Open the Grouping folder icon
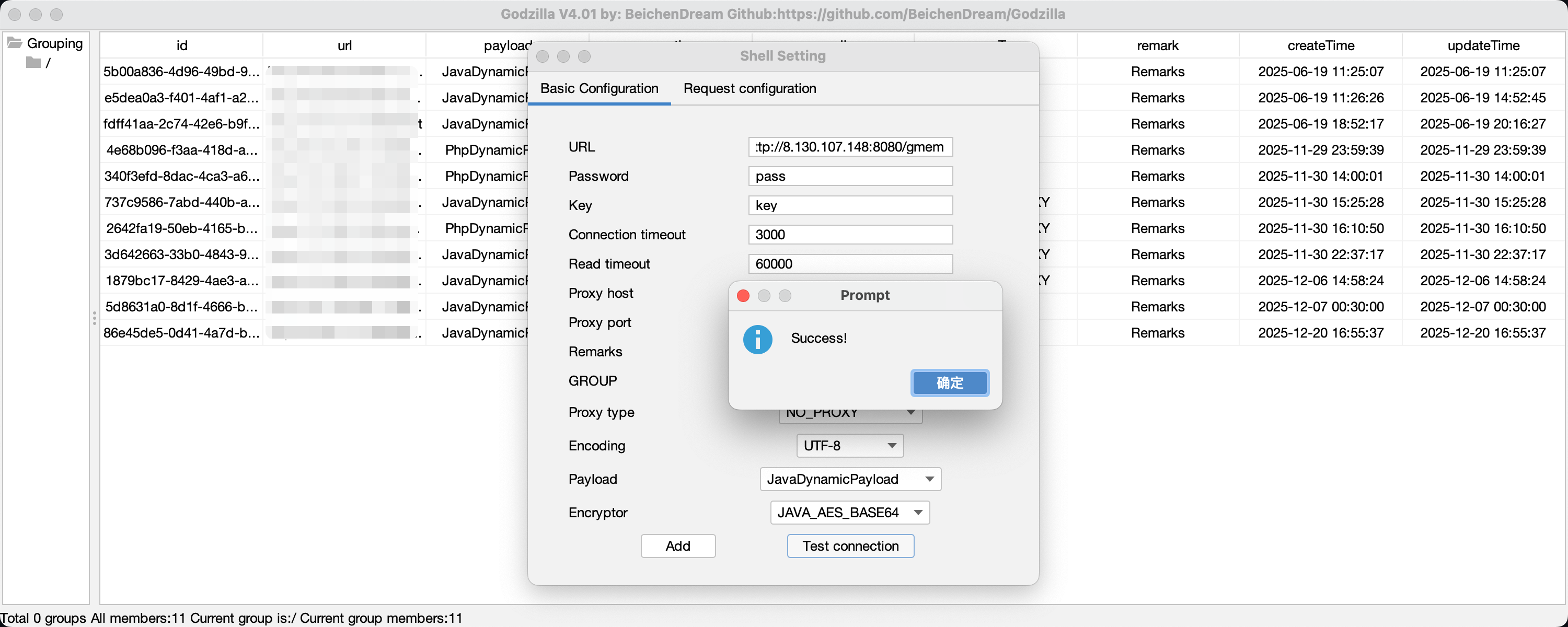 tap(15, 43)
